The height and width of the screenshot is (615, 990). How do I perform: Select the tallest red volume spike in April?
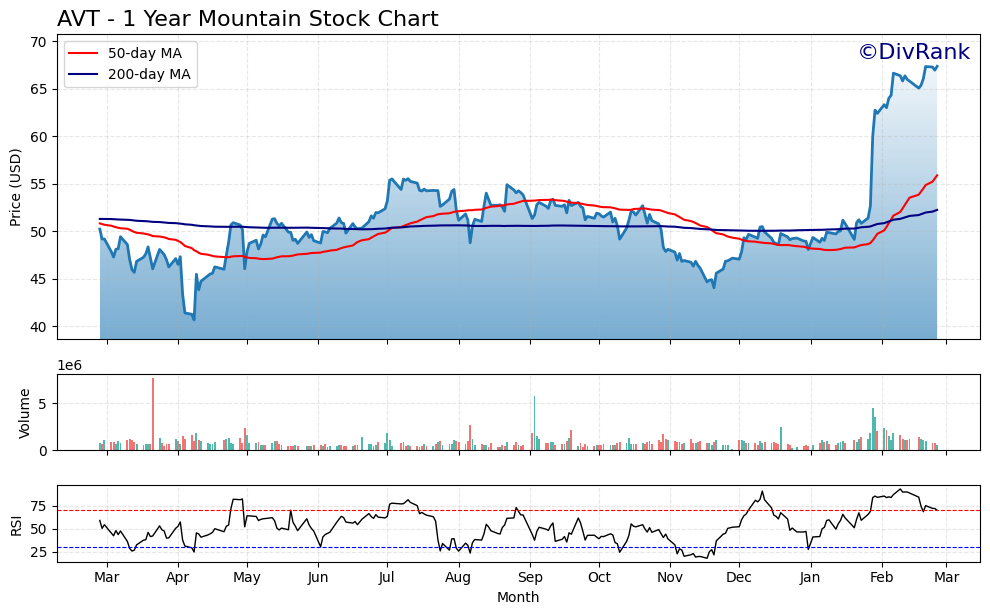(152, 410)
